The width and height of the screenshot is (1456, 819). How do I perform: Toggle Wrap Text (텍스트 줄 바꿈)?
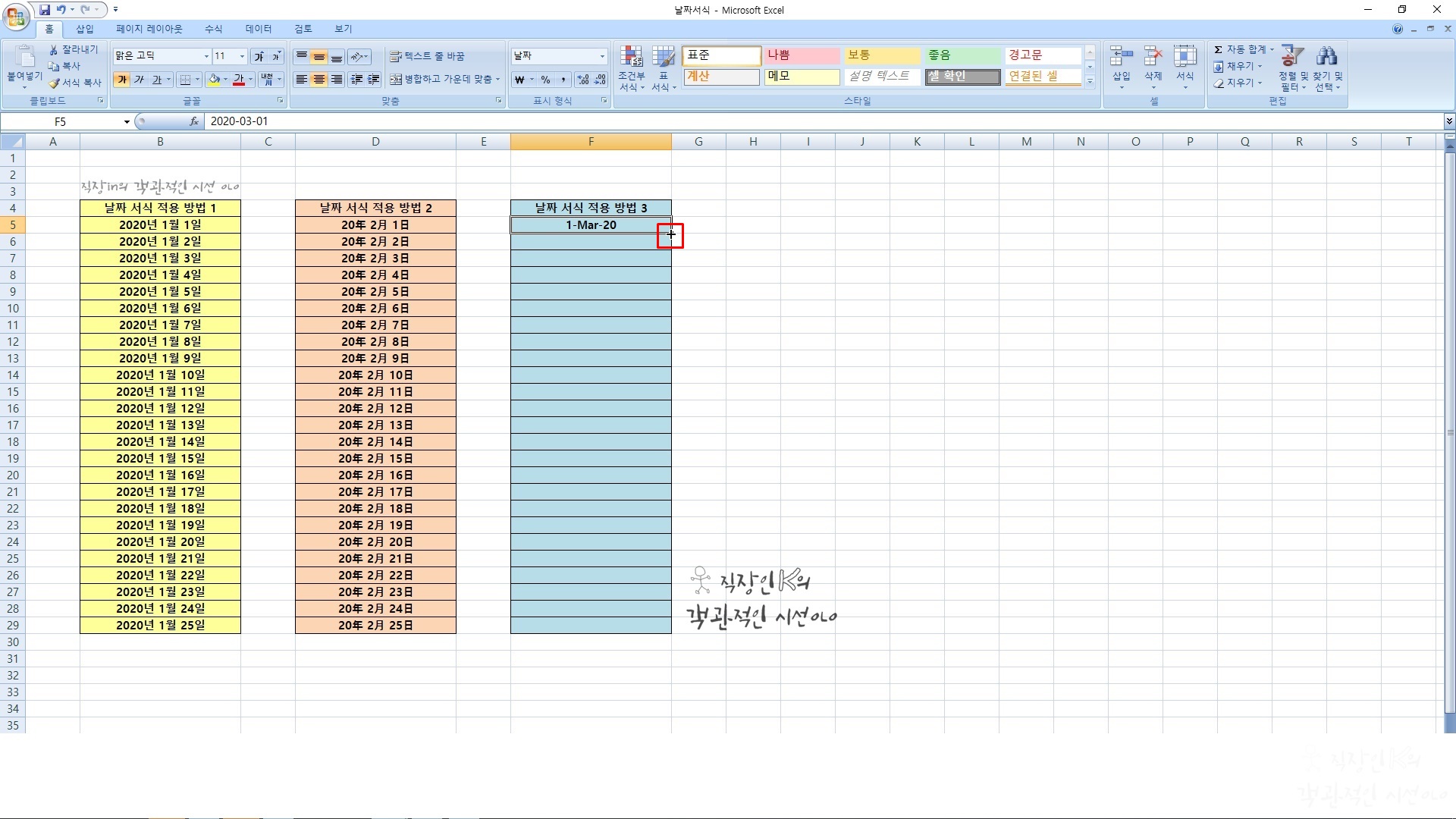(428, 56)
